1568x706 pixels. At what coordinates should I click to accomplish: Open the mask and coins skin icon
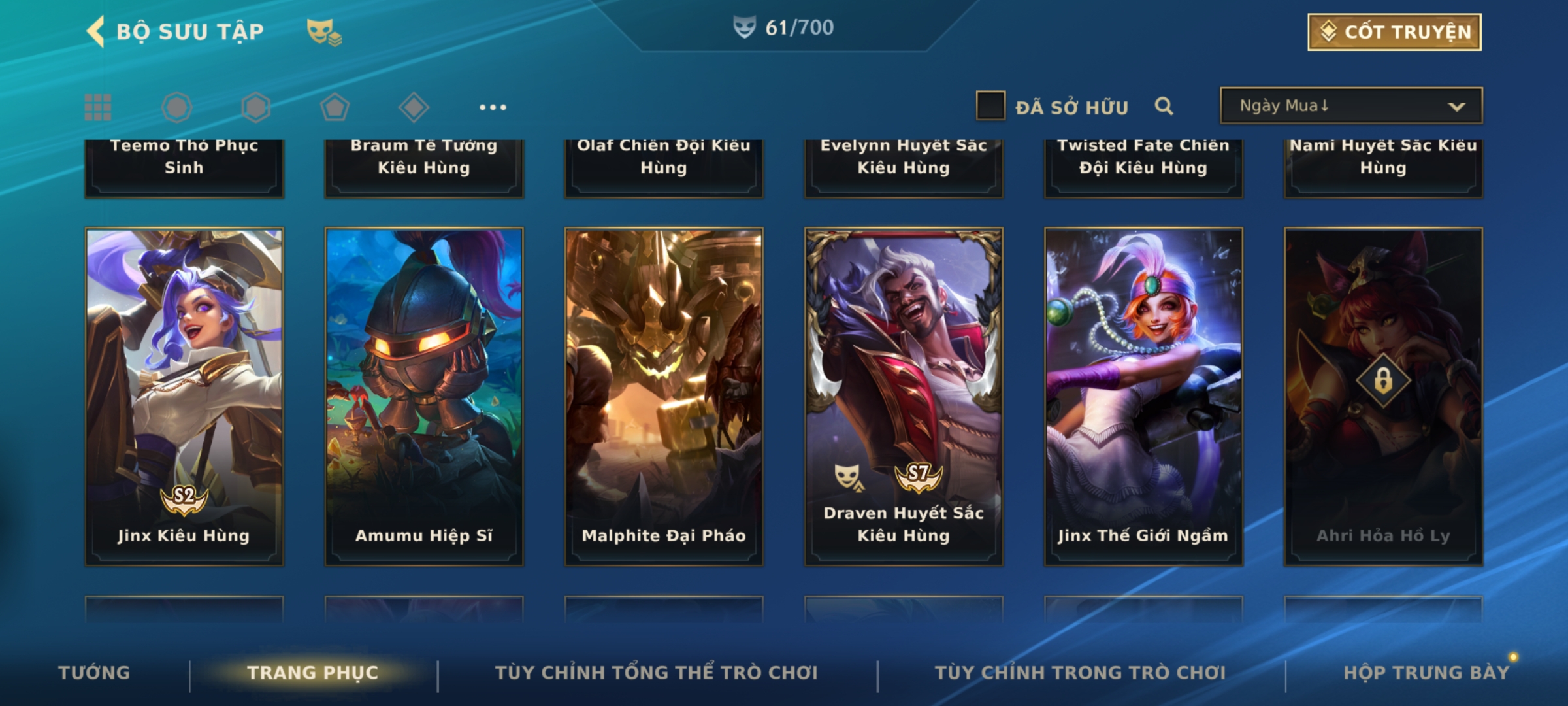tap(324, 32)
